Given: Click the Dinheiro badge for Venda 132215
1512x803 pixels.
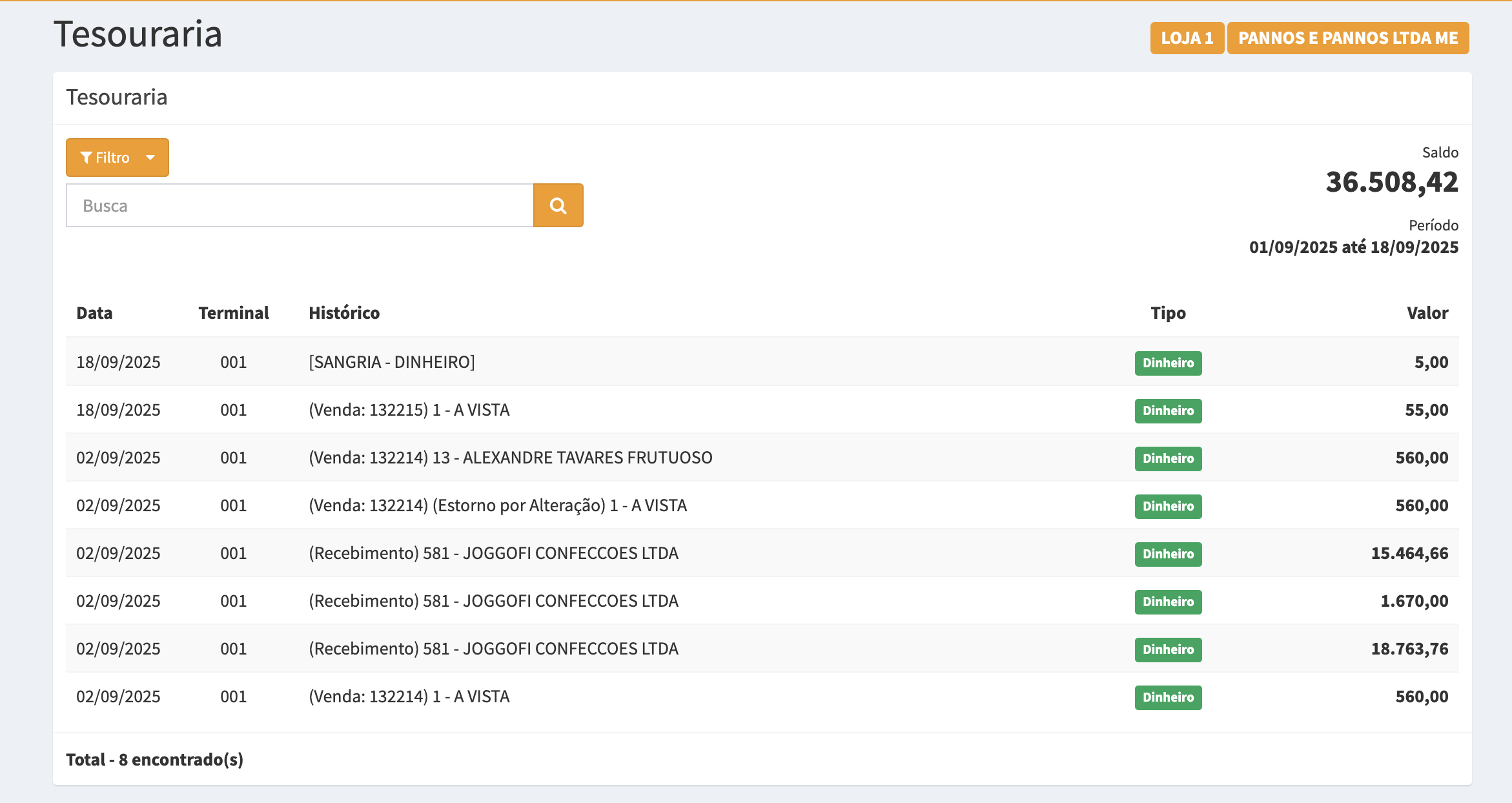Looking at the screenshot, I should click(1168, 411).
